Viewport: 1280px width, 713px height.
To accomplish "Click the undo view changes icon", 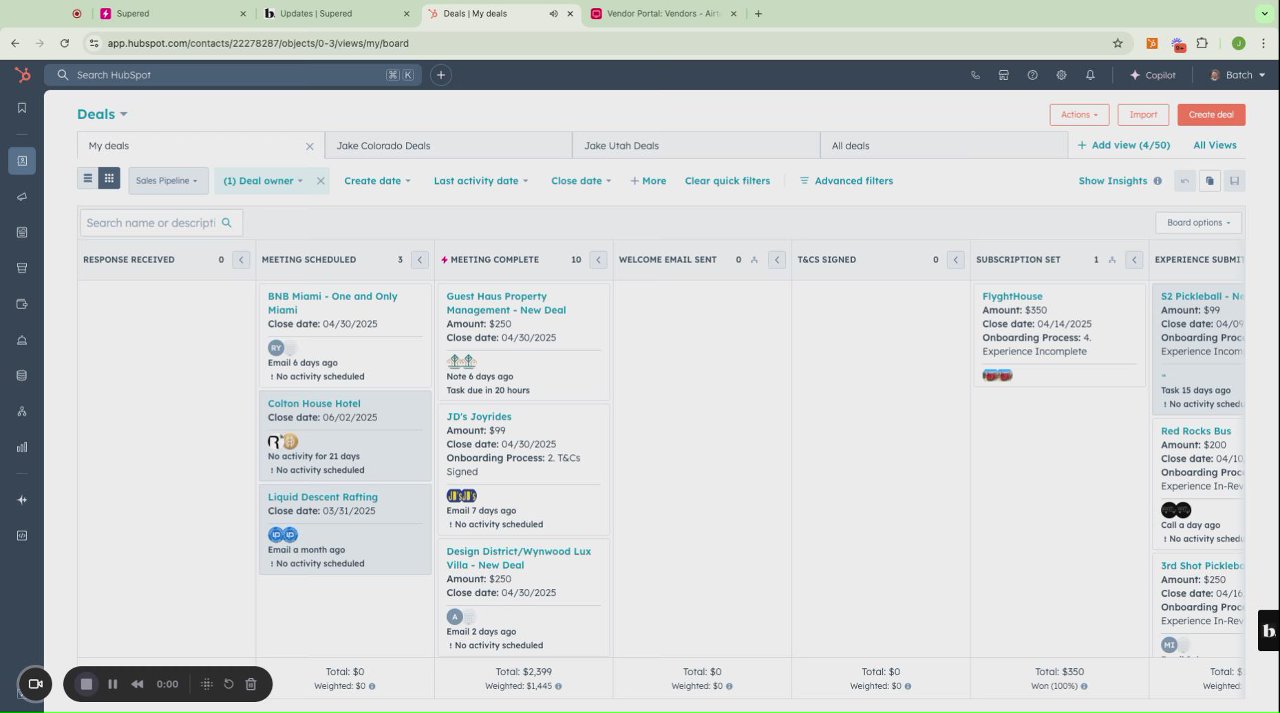I will click(1185, 181).
